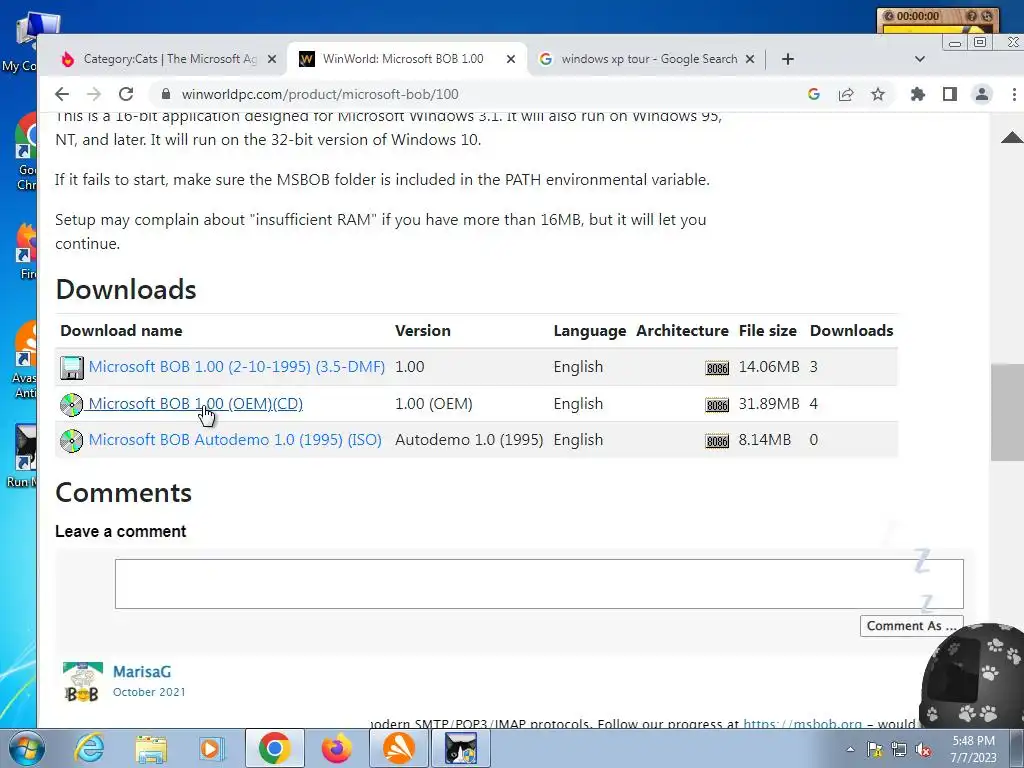Screen dimensions: 1024x768
Task: Click the Action Center flag tray icon
Action: (x=874, y=750)
